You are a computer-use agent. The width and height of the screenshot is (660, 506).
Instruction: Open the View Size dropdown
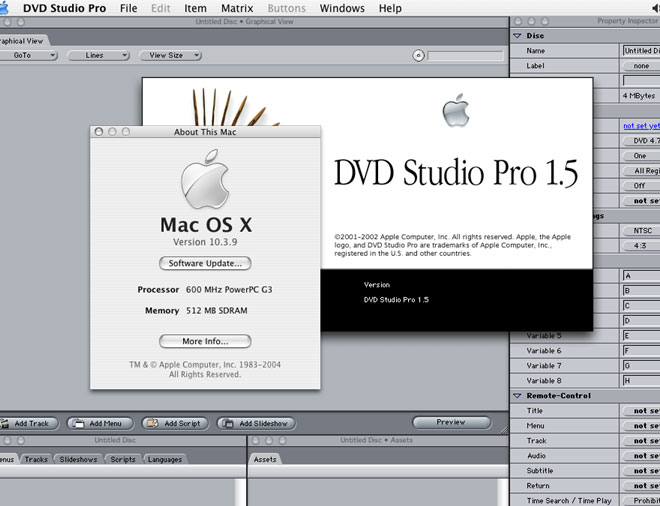click(x=170, y=55)
